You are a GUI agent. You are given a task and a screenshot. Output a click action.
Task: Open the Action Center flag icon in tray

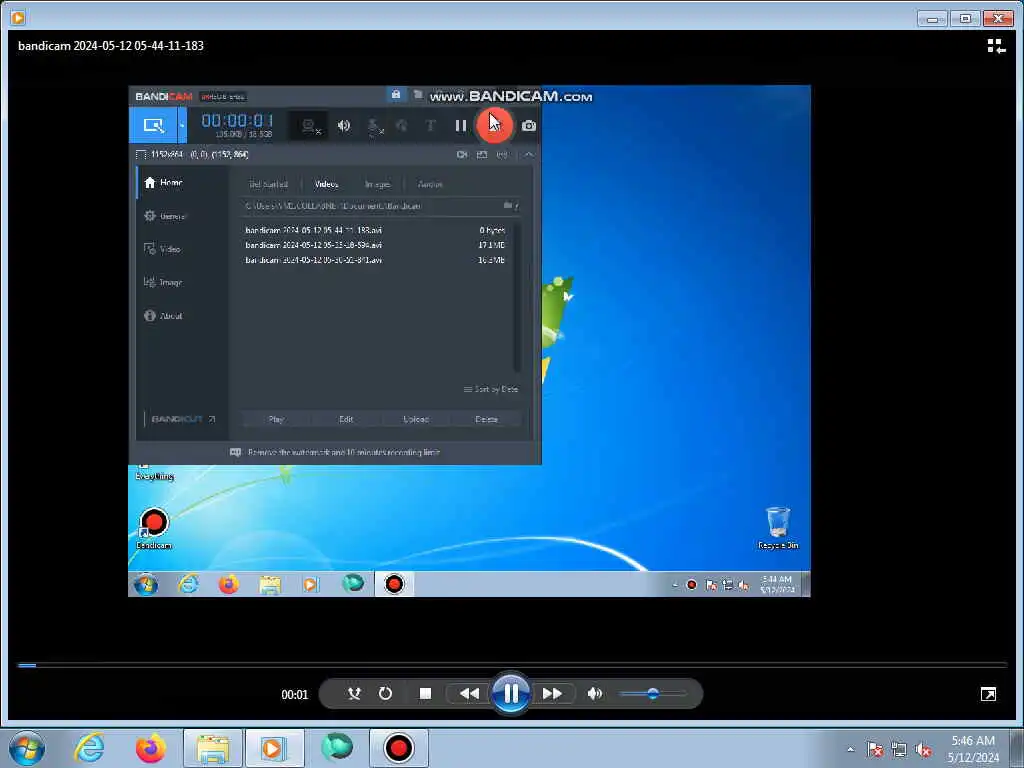click(x=874, y=749)
